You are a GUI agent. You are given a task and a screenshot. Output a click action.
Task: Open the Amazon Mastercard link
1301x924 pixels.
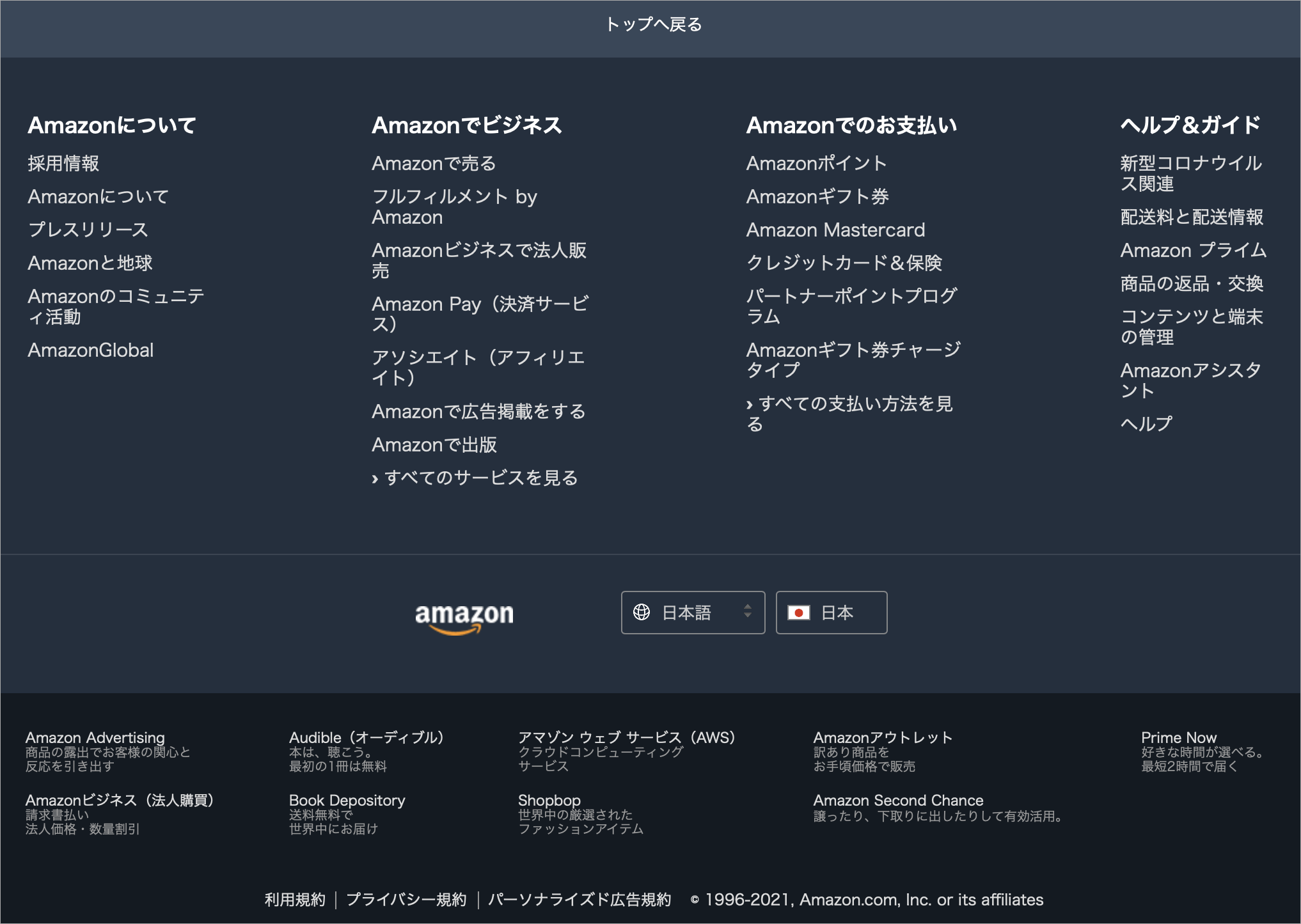[x=836, y=230]
